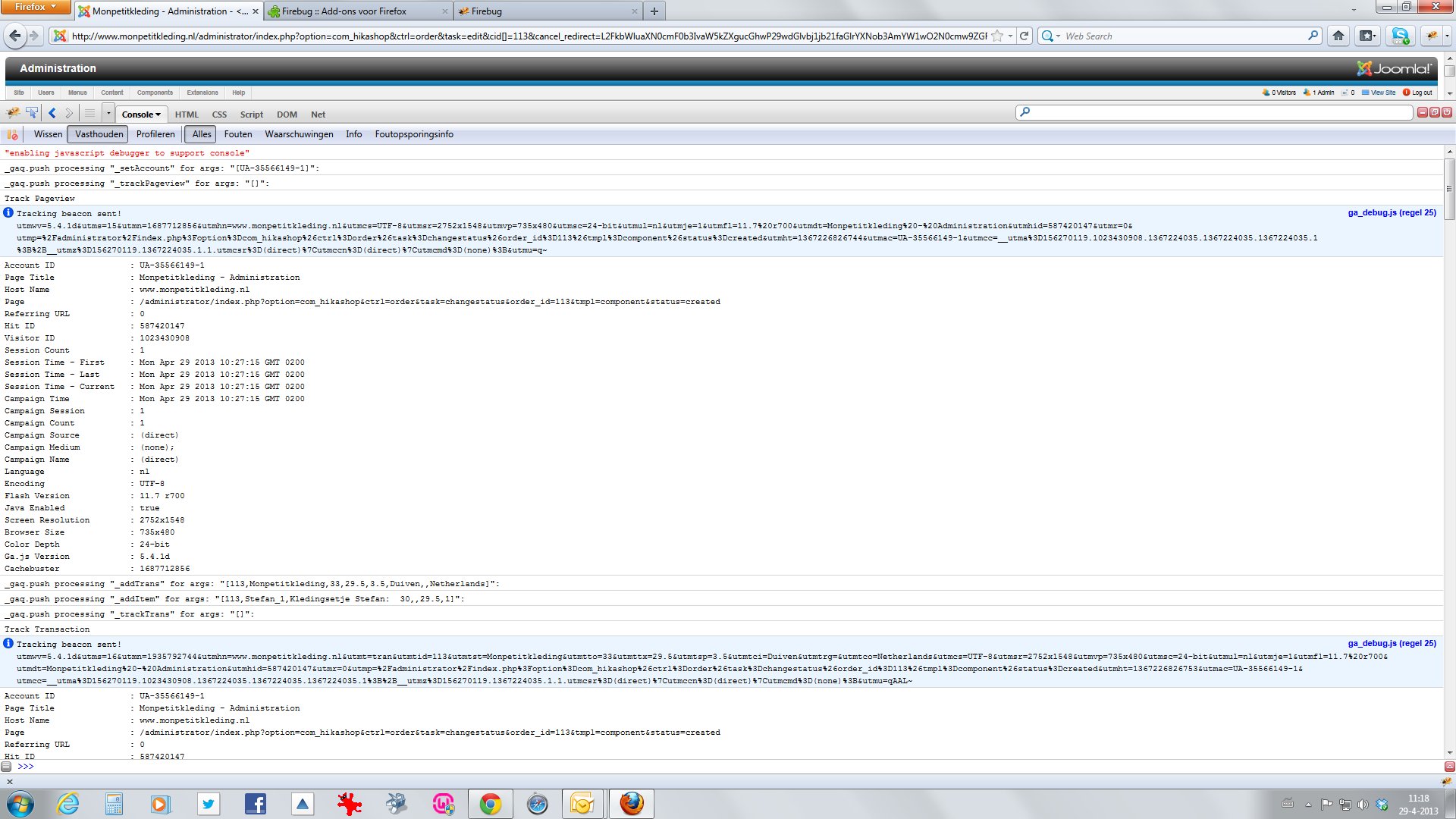Open first ga_debug.js (regel 25) link

point(1392,213)
